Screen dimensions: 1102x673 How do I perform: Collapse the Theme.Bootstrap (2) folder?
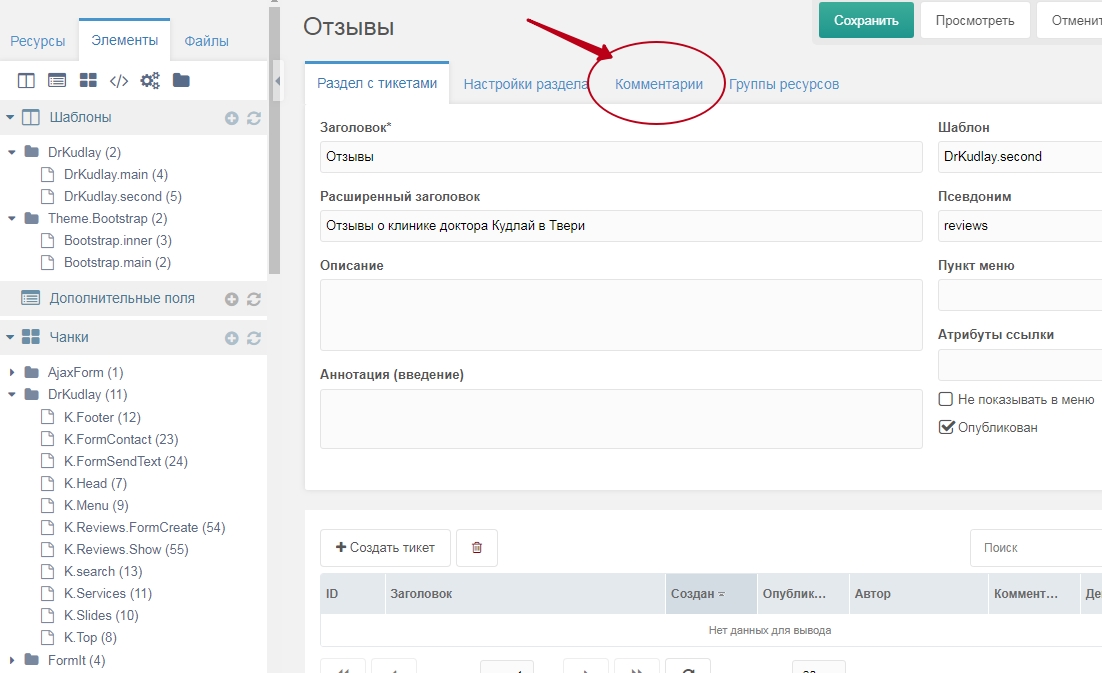coord(12,219)
